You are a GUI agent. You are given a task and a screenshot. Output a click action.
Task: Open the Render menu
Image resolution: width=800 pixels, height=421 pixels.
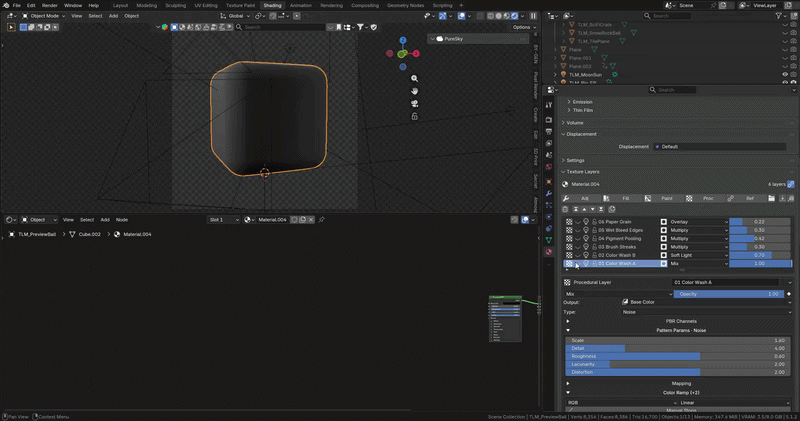pyautogui.click(x=49, y=5)
